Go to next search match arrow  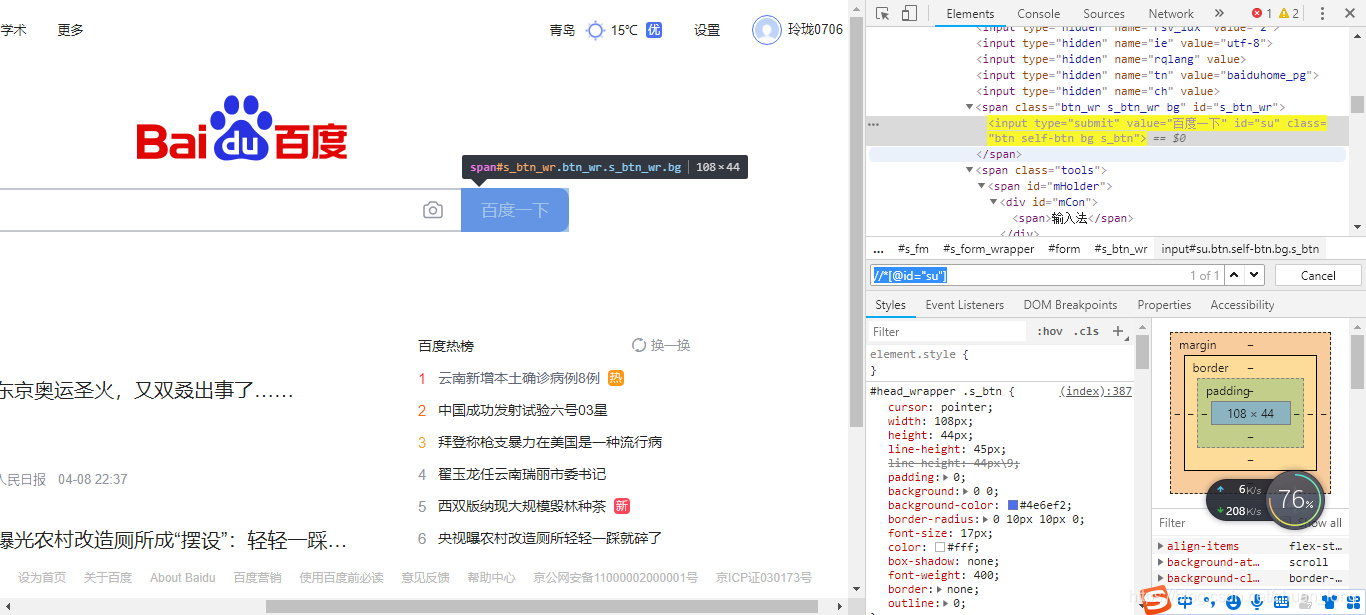pyautogui.click(x=1254, y=275)
